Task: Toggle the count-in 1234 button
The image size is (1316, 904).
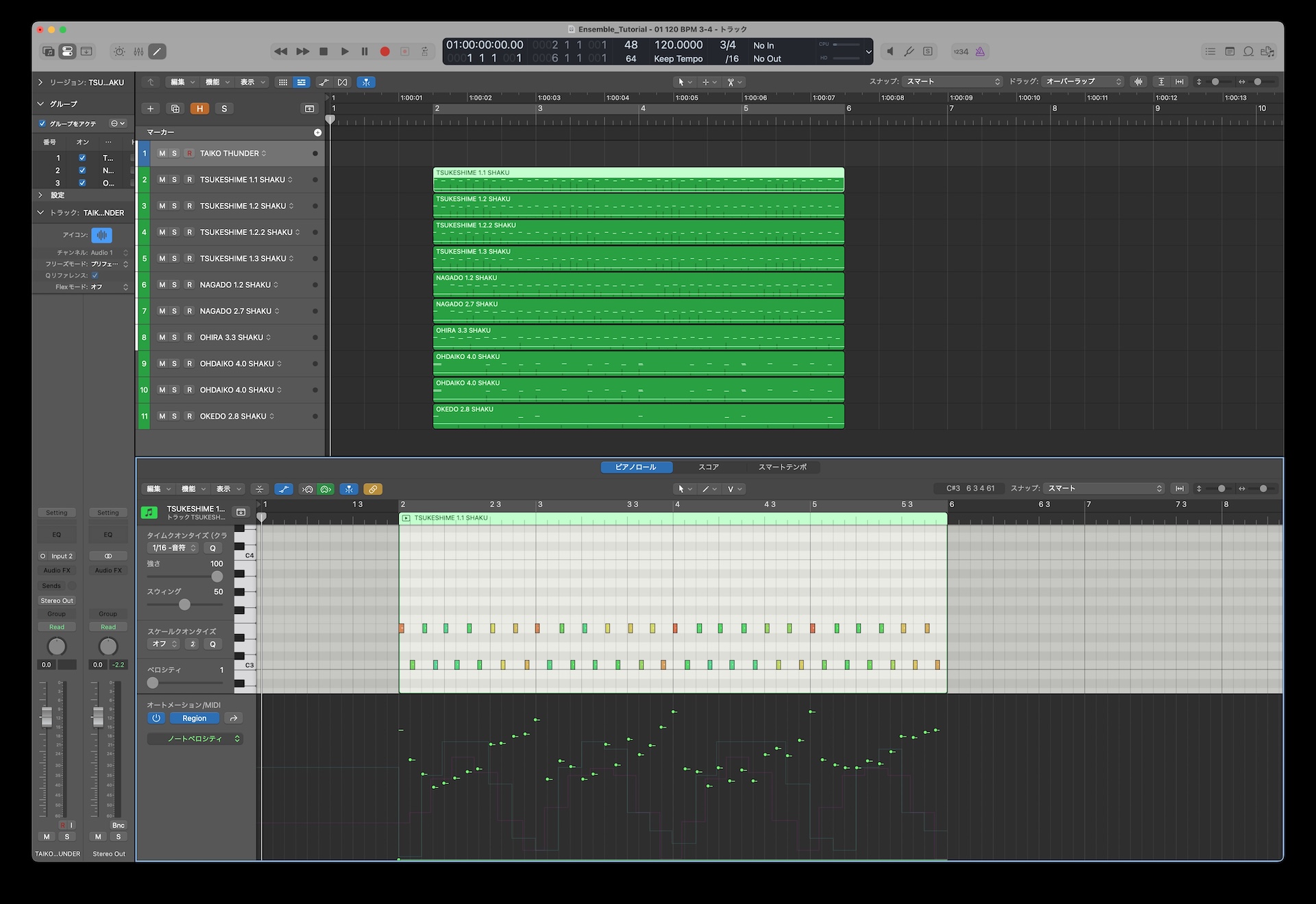Action: click(961, 51)
